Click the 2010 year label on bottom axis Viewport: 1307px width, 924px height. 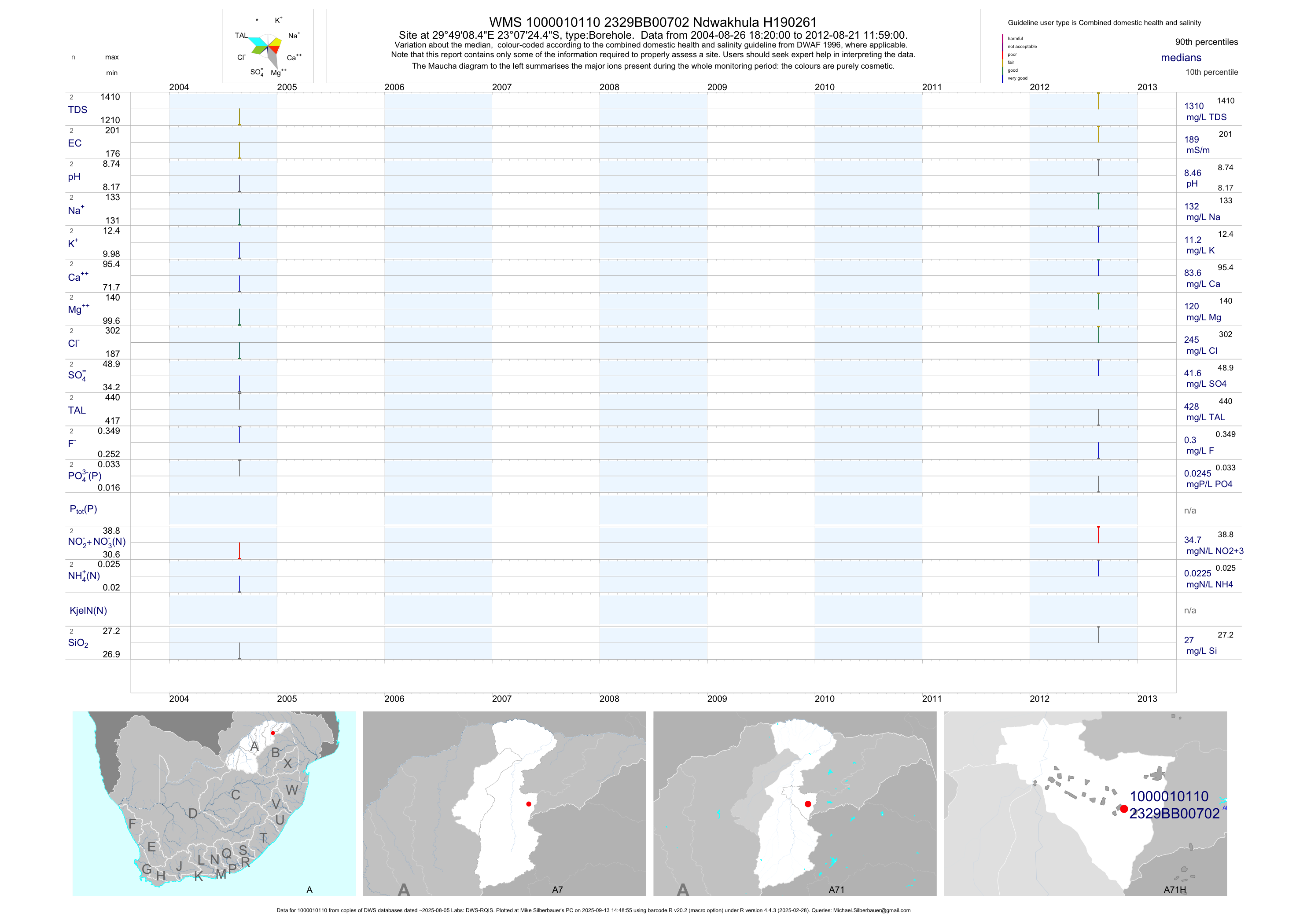(824, 699)
